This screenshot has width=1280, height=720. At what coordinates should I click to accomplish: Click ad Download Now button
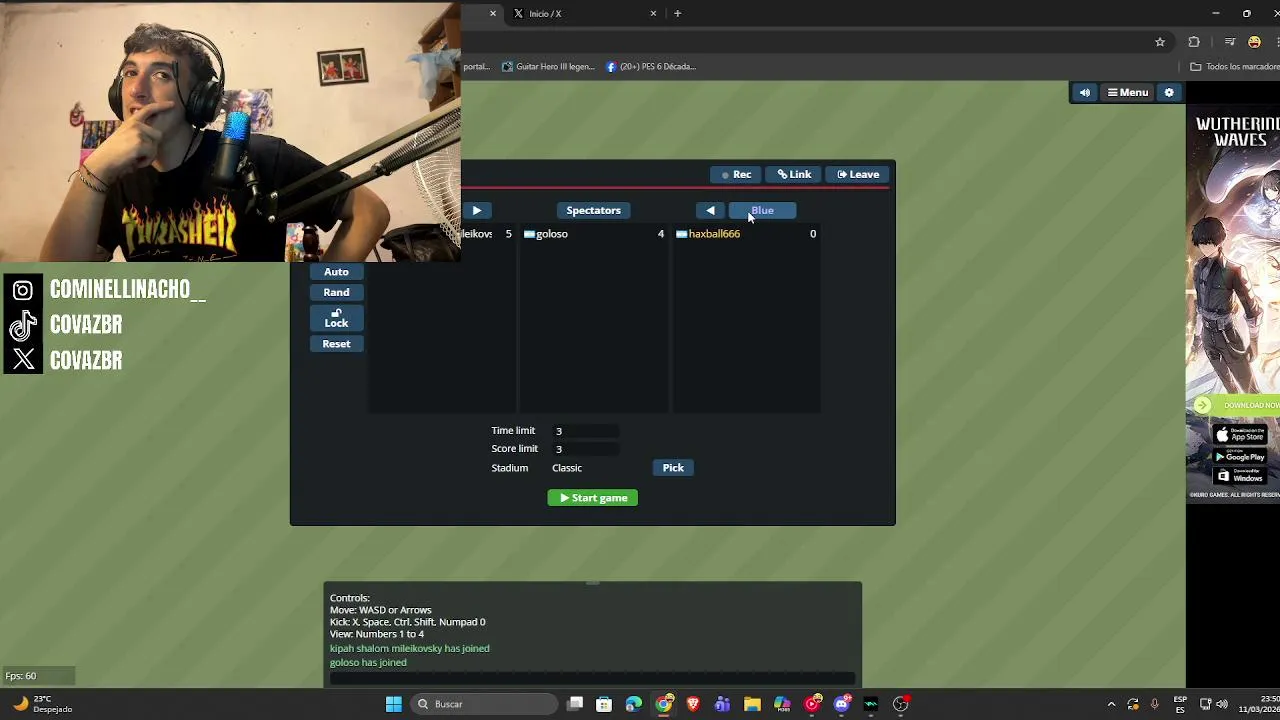coord(1238,405)
